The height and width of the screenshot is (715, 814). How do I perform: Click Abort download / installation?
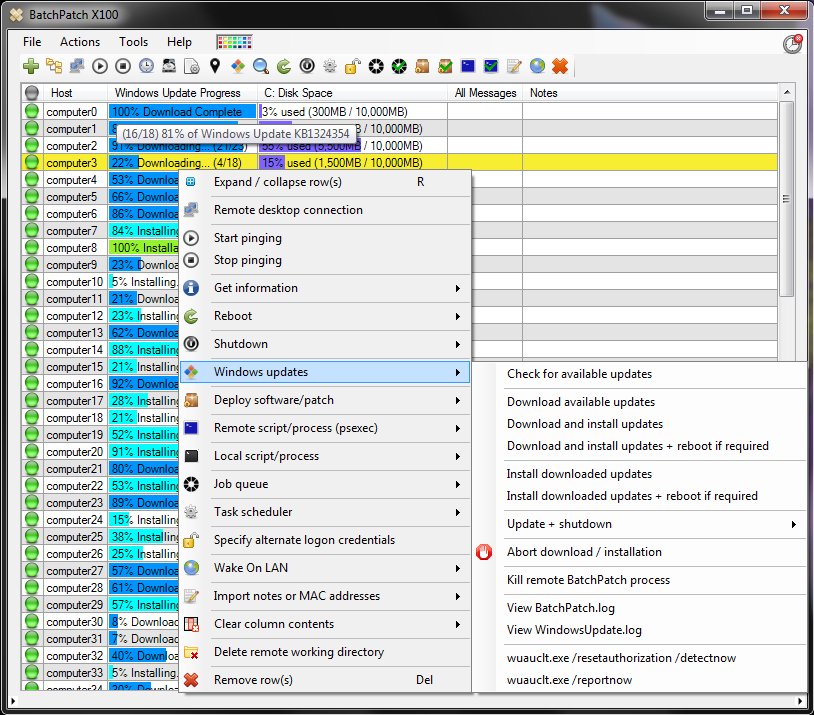[640, 552]
